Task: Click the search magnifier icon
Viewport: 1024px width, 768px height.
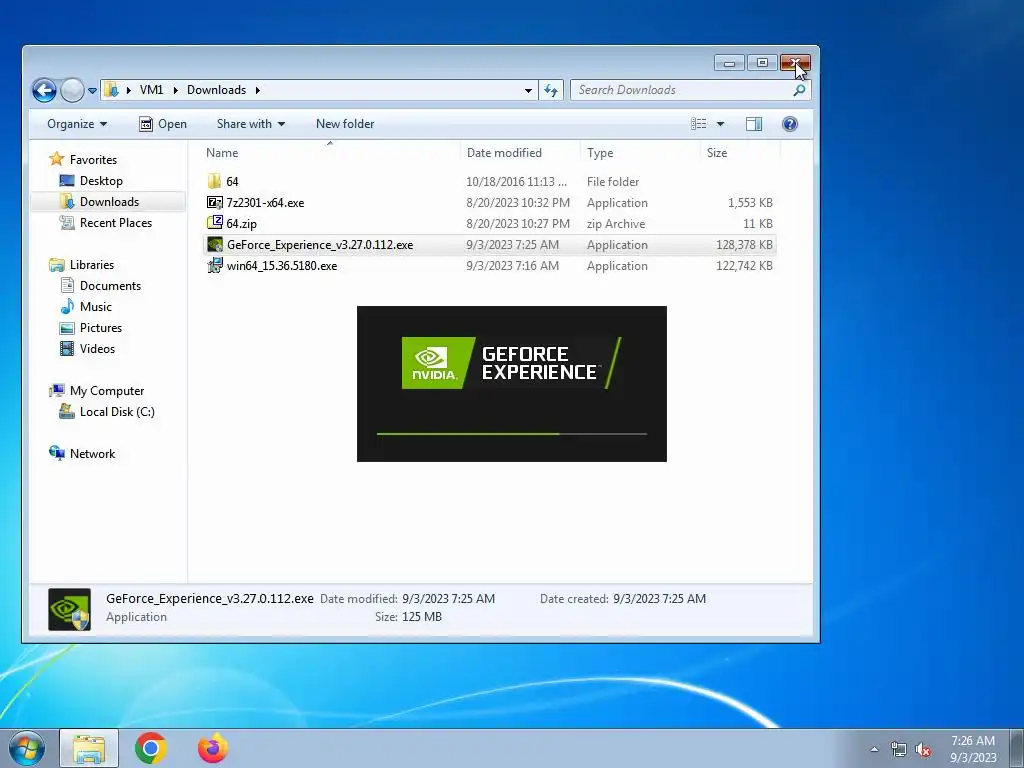Action: (x=799, y=91)
